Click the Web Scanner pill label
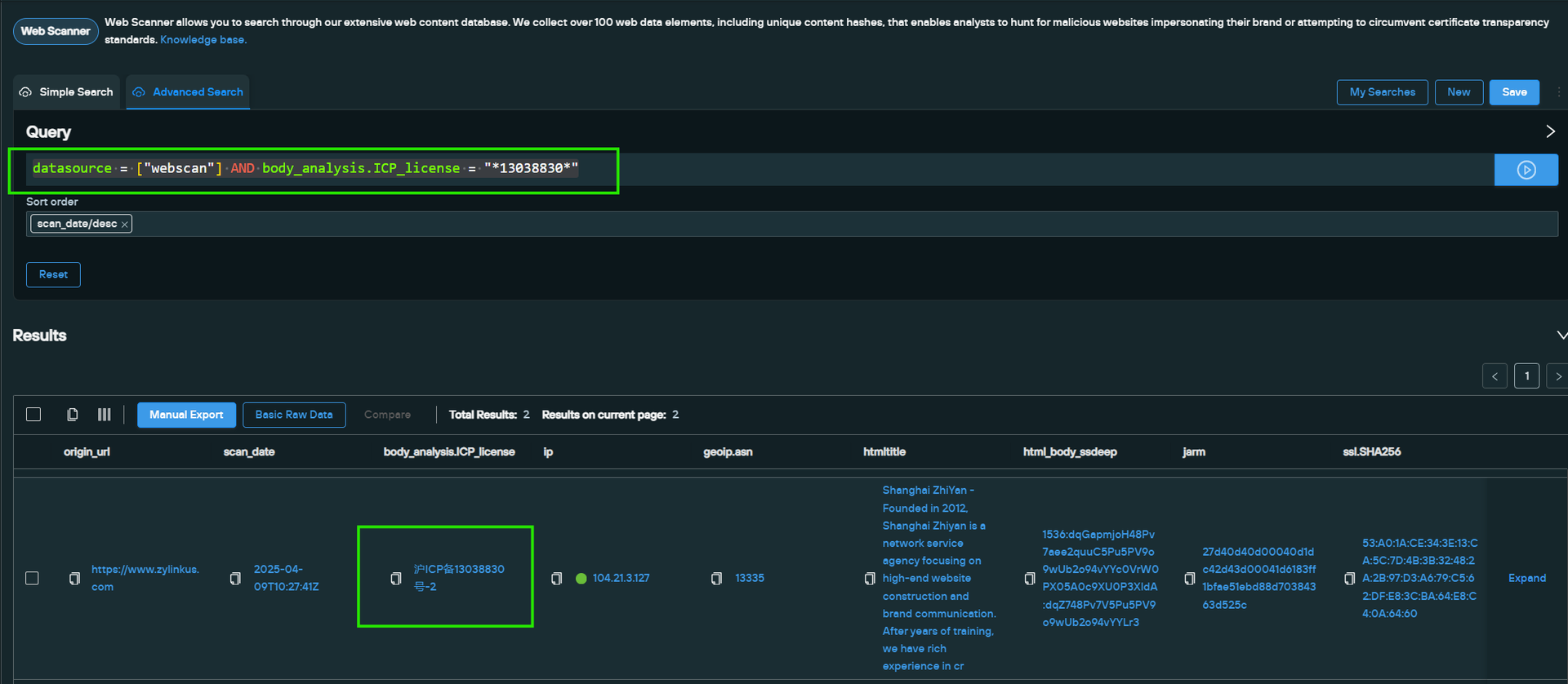The width and height of the screenshot is (1568, 684). pos(56,31)
